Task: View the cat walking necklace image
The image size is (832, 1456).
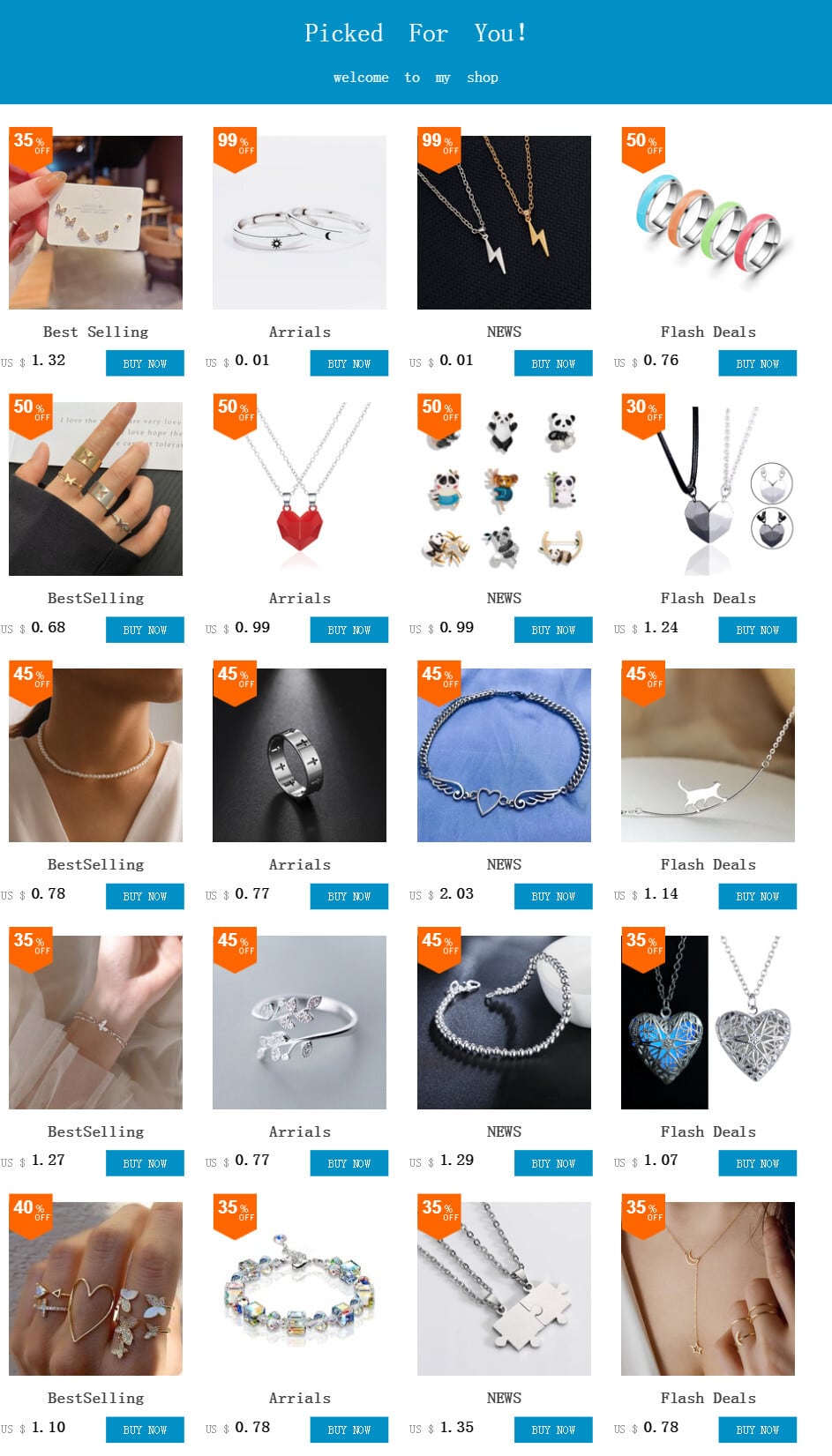Action: pyautogui.click(x=708, y=755)
